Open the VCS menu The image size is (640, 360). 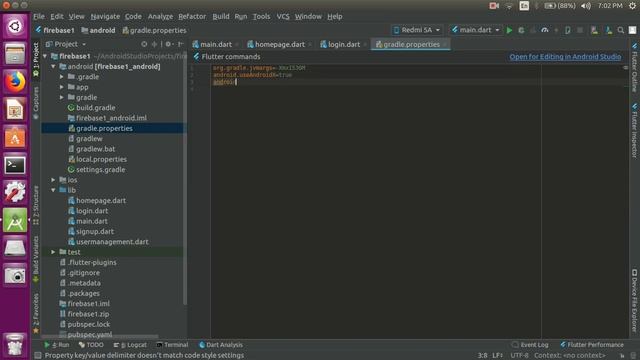pyautogui.click(x=283, y=16)
